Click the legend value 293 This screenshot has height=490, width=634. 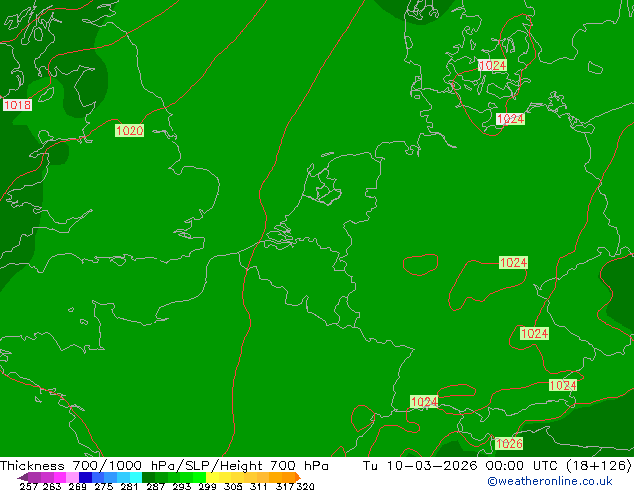(182, 486)
